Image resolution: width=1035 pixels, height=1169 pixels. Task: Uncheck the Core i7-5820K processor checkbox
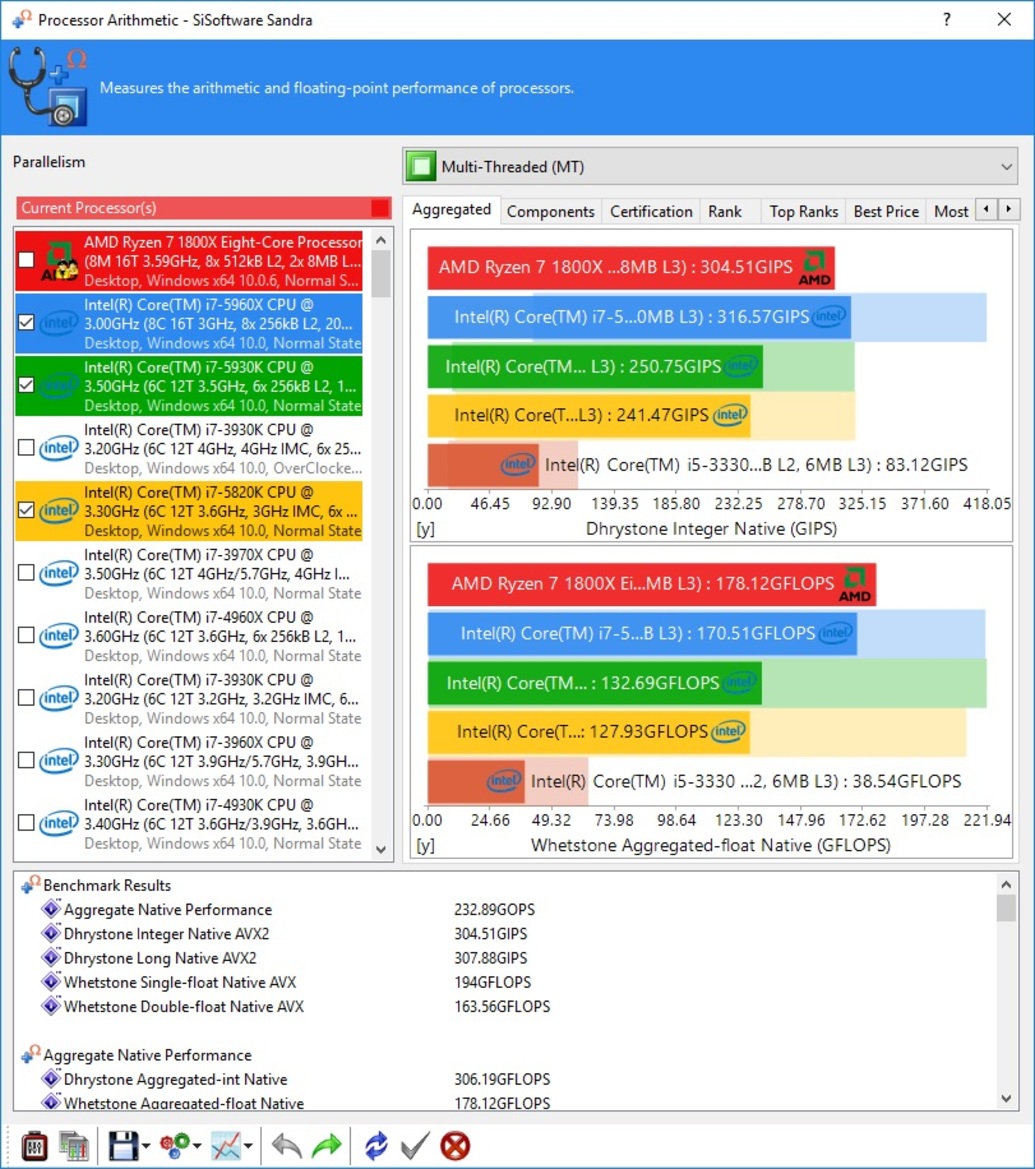[26, 510]
